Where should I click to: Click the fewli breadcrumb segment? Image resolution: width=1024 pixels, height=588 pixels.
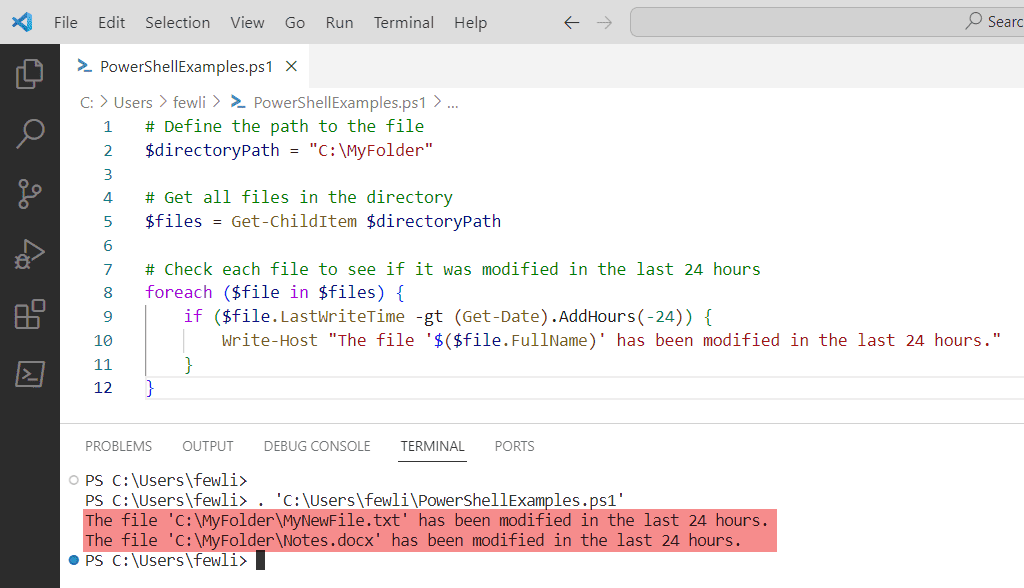coord(189,103)
